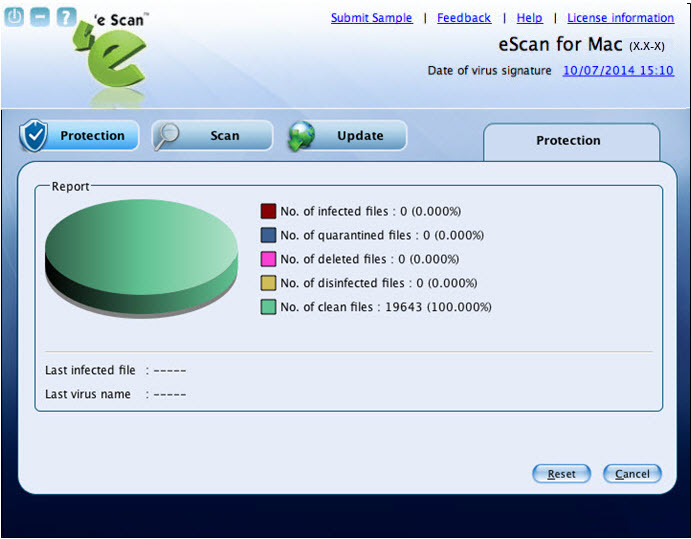The image size is (691, 539).
Task: Click the 'eScan for Mac' title
Action: [561, 44]
